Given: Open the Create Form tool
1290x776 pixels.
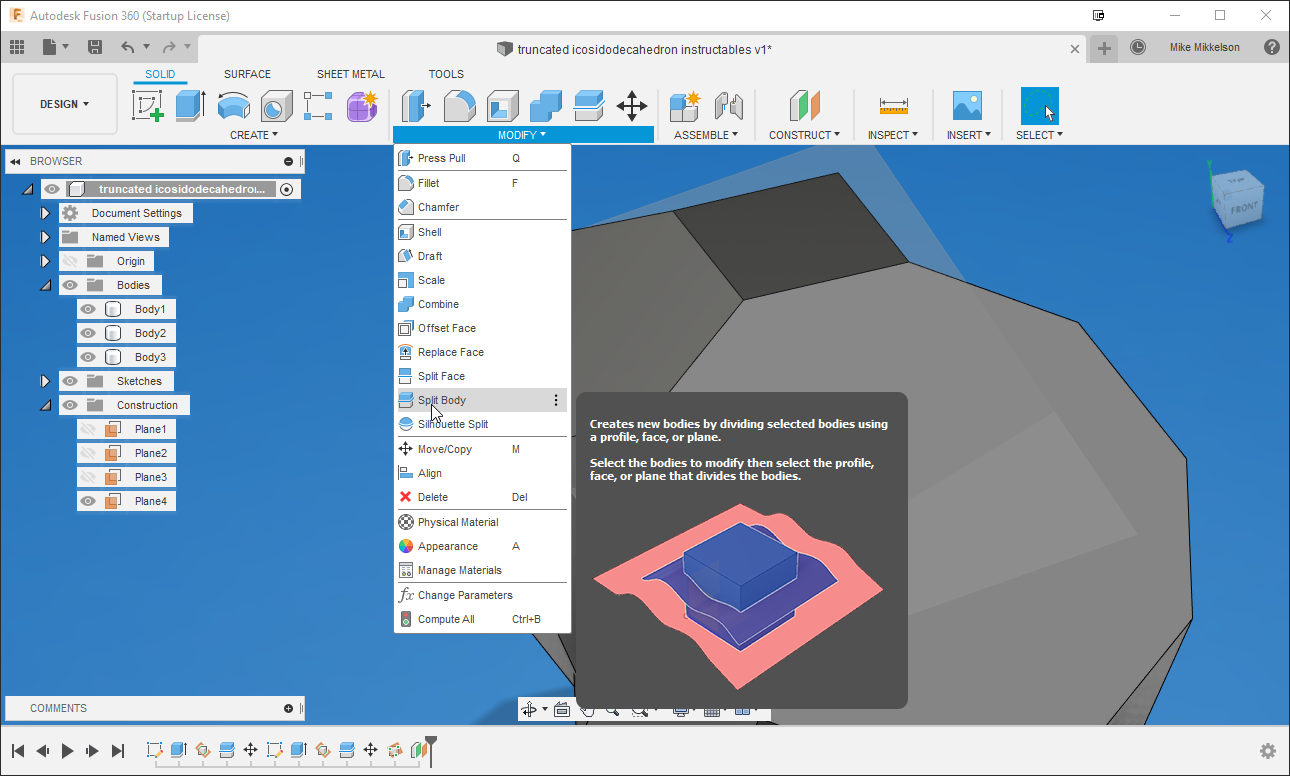Looking at the screenshot, I should pyautogui.click(x=362, y=105).
